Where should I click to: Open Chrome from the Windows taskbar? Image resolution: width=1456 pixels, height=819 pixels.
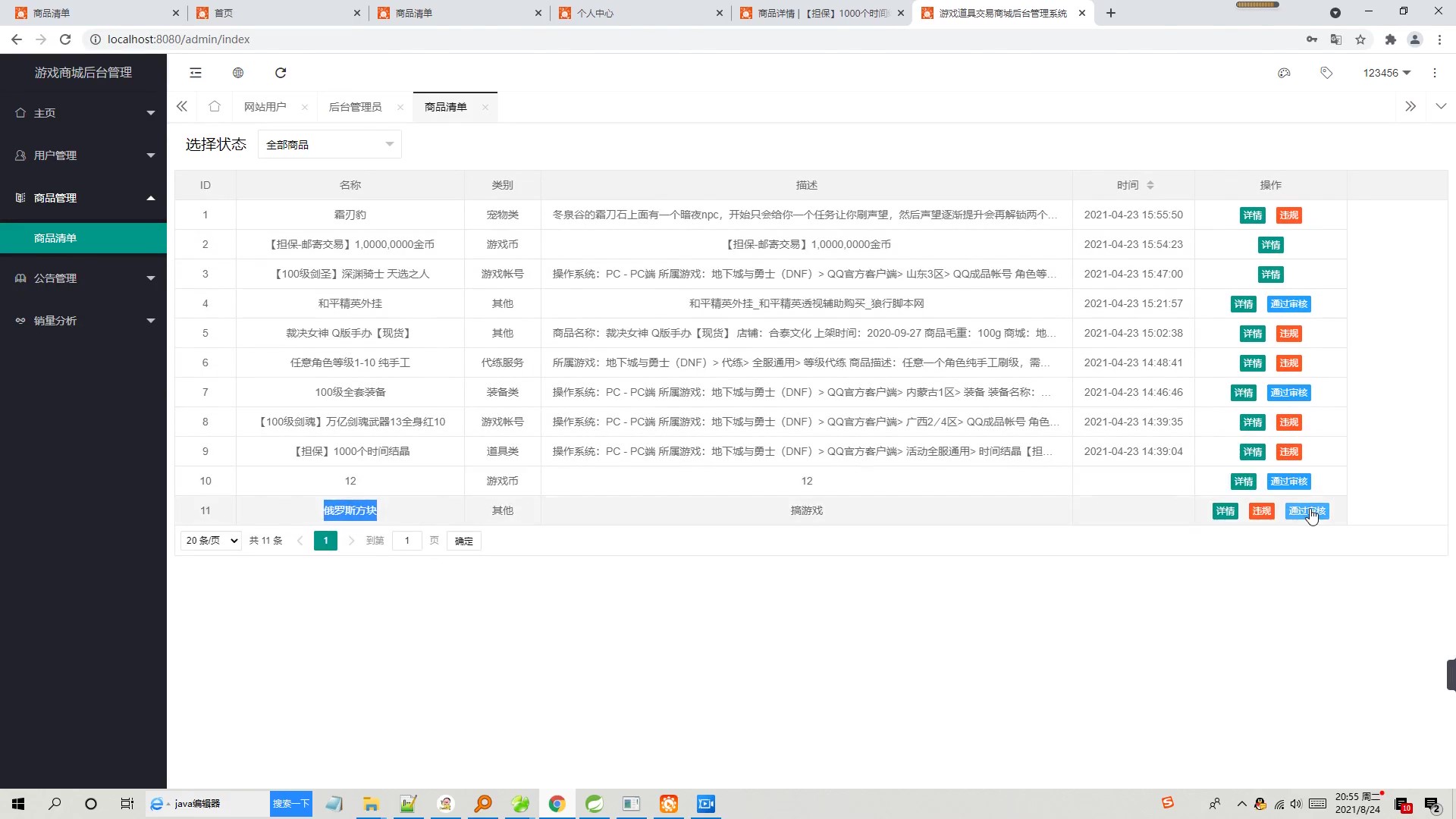tap(557, 804)
